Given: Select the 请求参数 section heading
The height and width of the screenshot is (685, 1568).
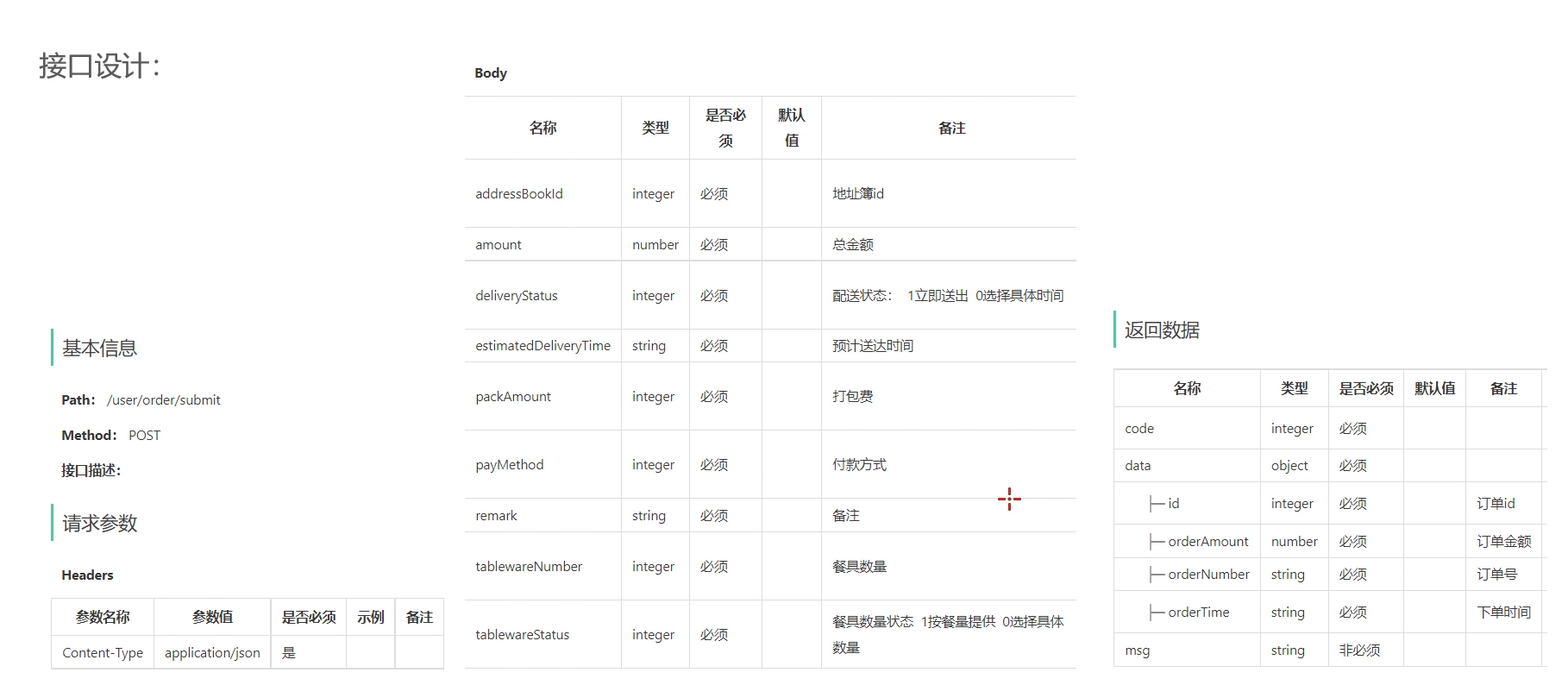Looking at the screenshot, I should pyautogui.click(x=99, y=523).
